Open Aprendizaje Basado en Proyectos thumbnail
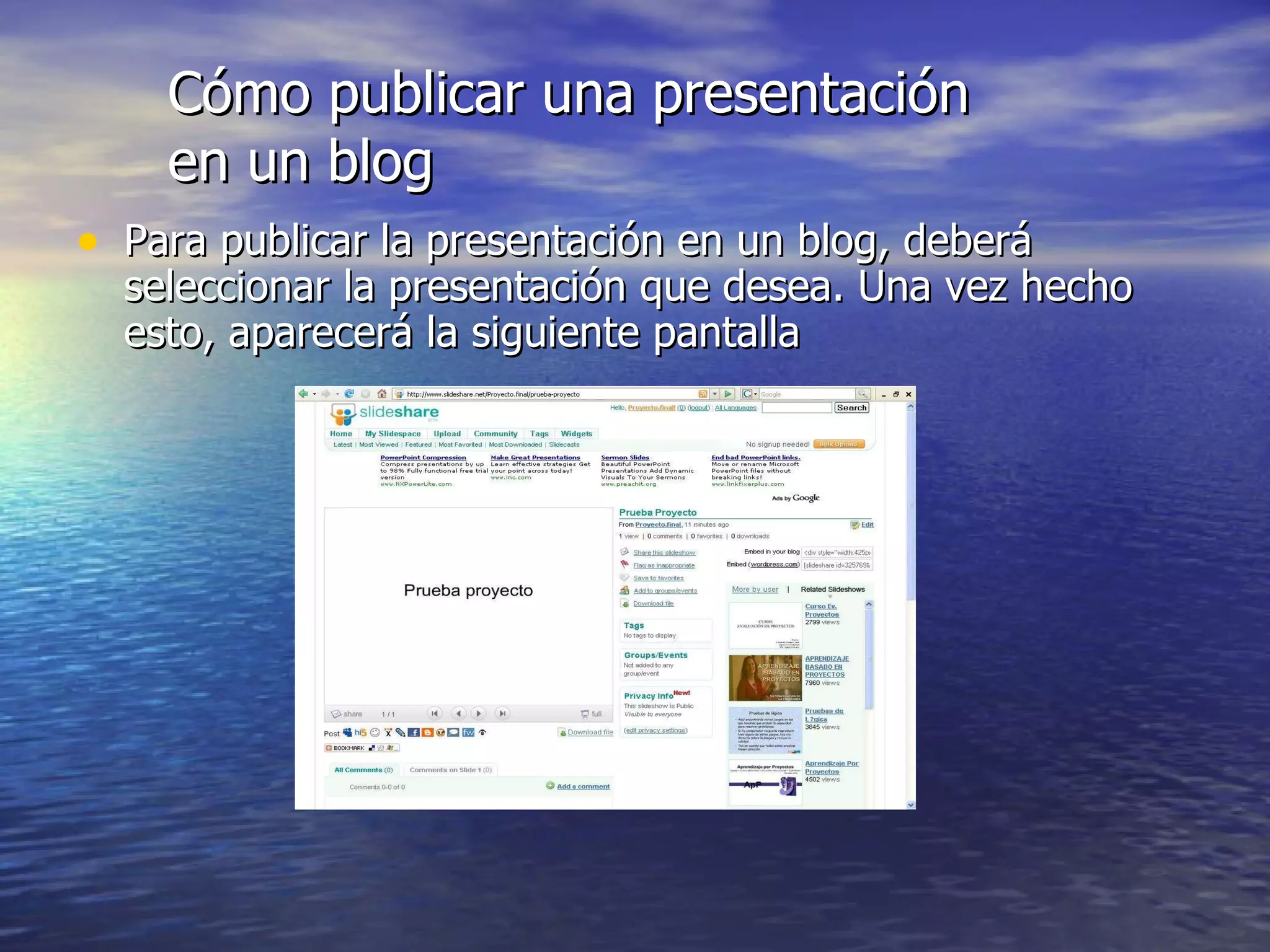 click(x=765, y=678)
